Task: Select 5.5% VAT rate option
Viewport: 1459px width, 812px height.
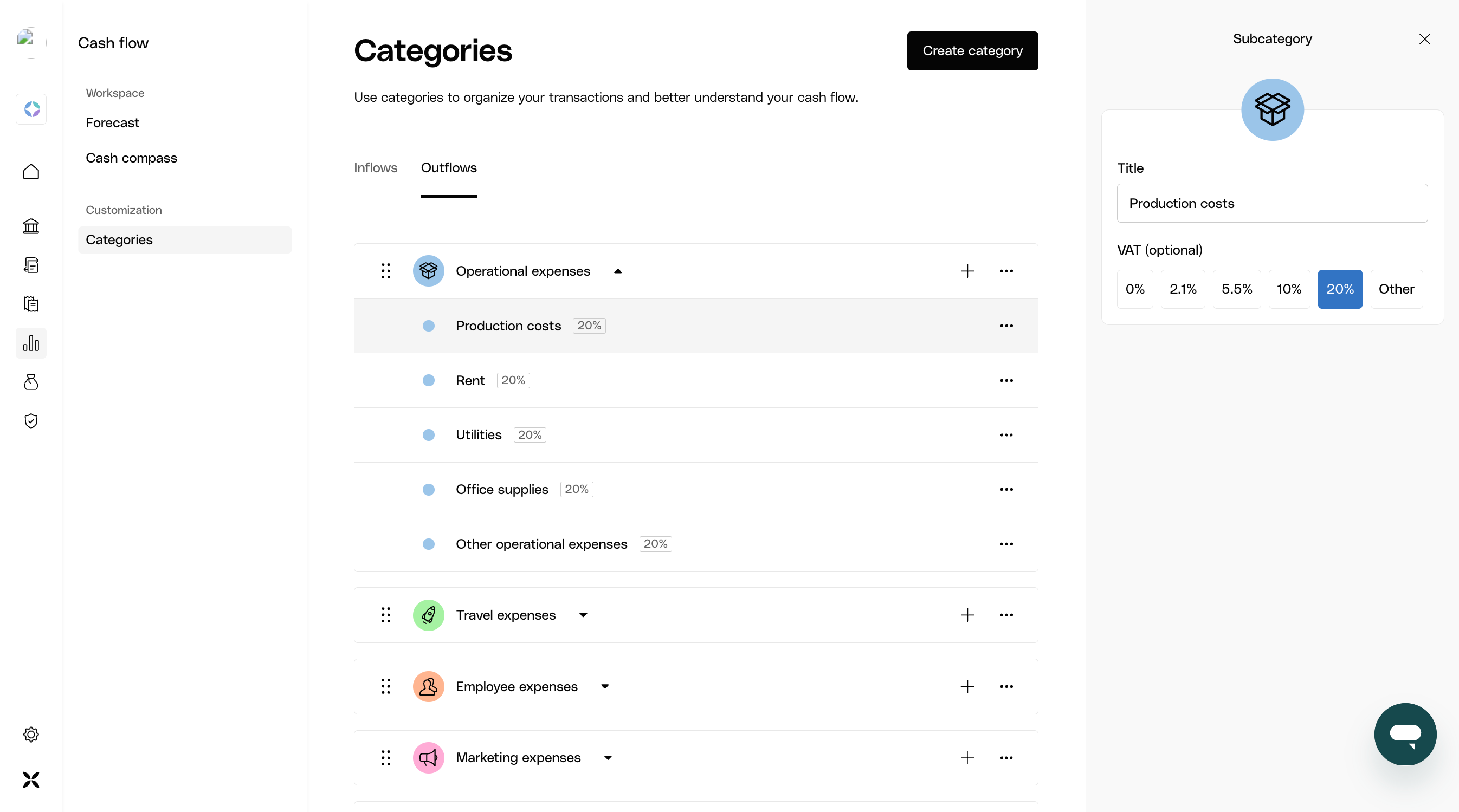Action: click(x=1236, y=289)
